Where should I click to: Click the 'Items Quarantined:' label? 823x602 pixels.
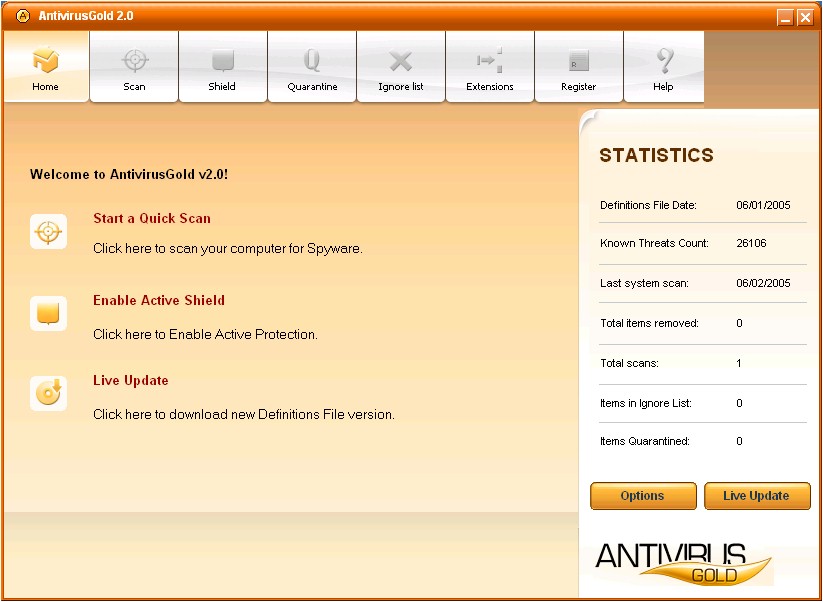(x=645, y=441)
